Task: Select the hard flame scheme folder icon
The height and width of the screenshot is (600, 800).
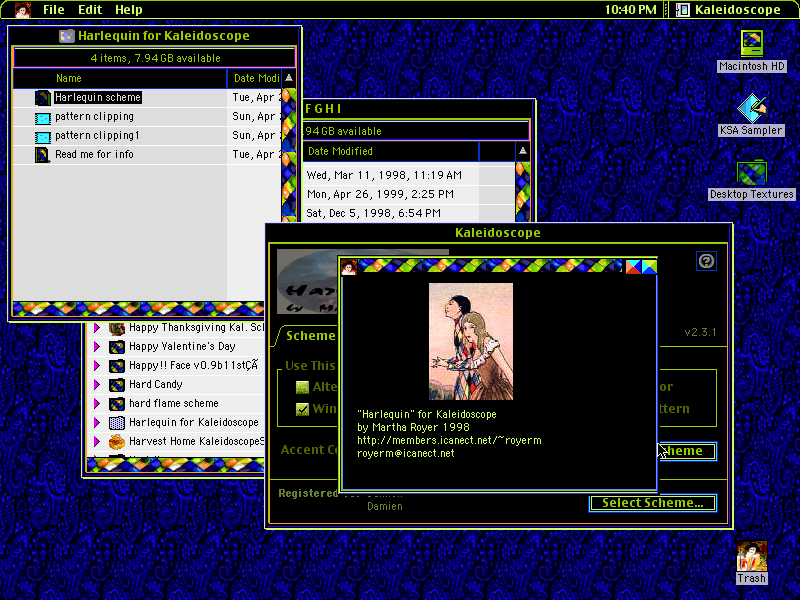Action: click(117, 404)
